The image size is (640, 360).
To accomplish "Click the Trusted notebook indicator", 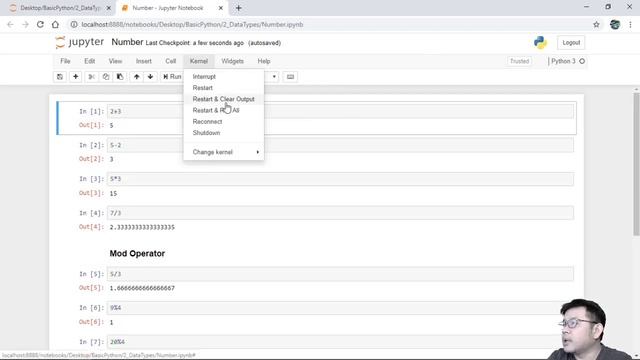I will coord(519,61).
